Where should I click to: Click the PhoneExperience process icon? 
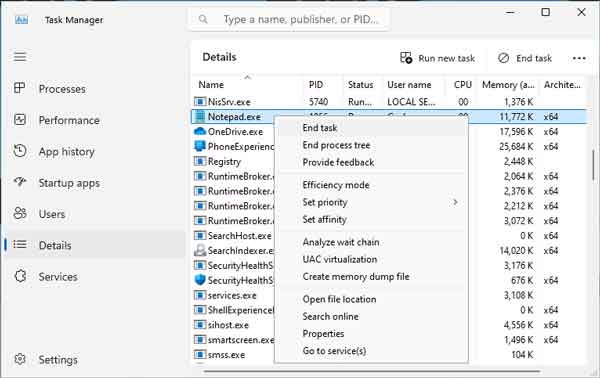(x=200, y=146)
